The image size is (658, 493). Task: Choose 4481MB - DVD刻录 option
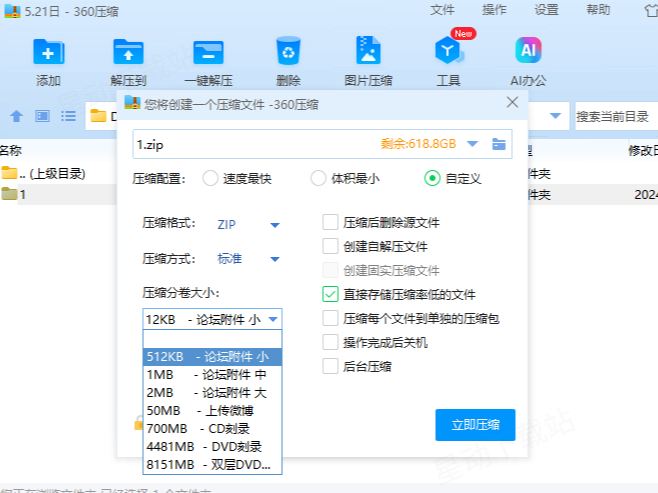click(x=212, y=446)
